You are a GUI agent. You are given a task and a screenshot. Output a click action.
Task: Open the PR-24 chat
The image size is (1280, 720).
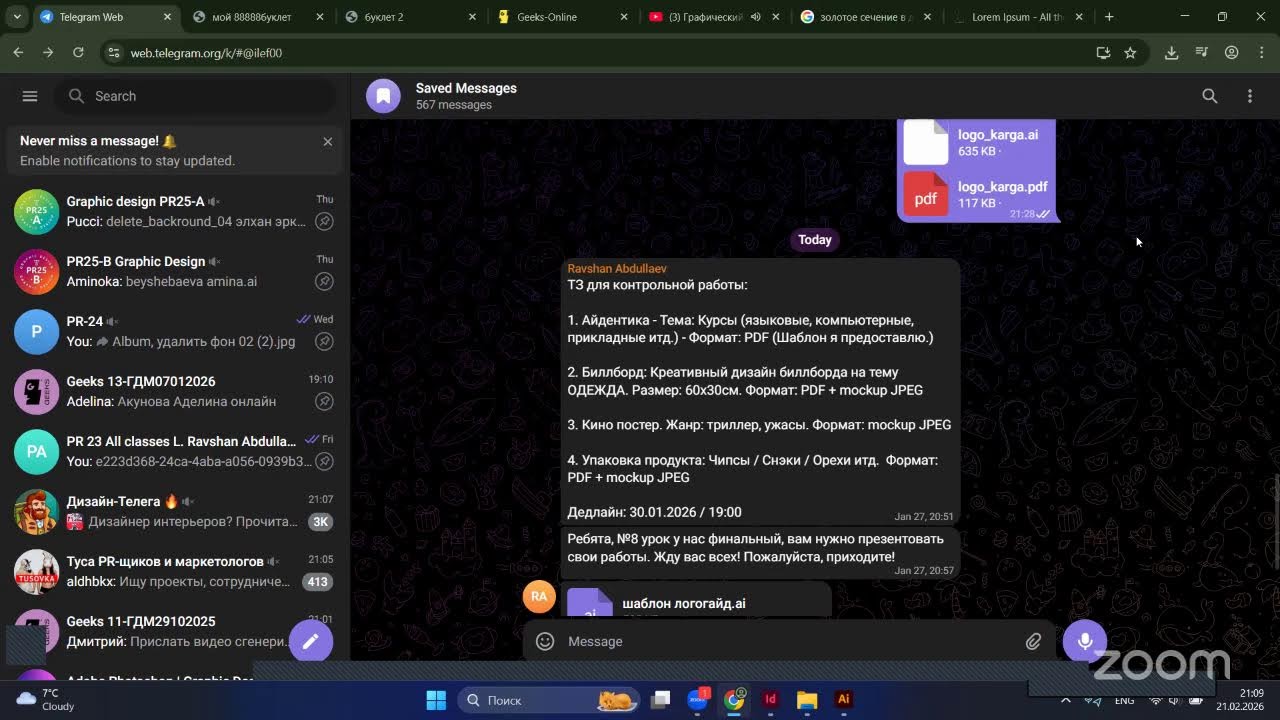pos(175,331)
